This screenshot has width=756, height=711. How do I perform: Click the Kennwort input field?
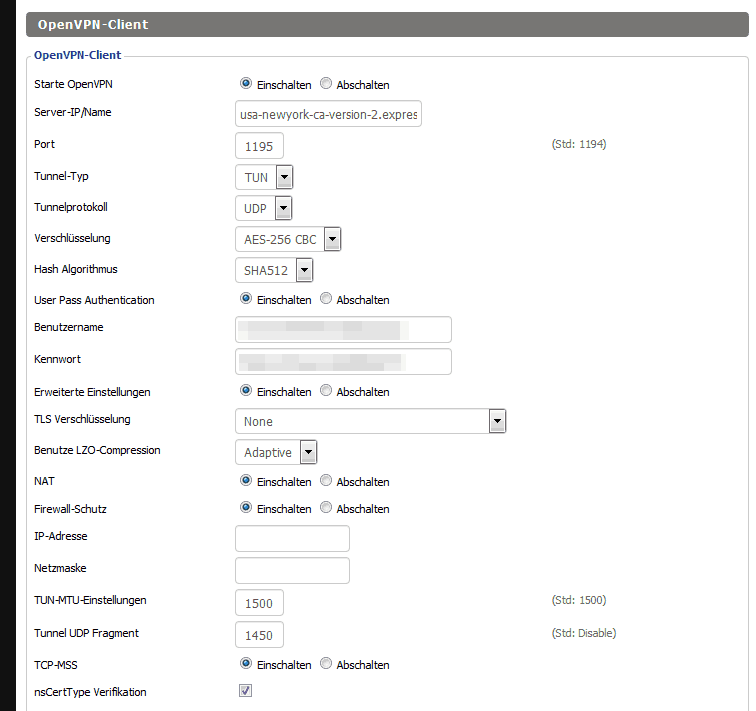[x=343, y=362]
